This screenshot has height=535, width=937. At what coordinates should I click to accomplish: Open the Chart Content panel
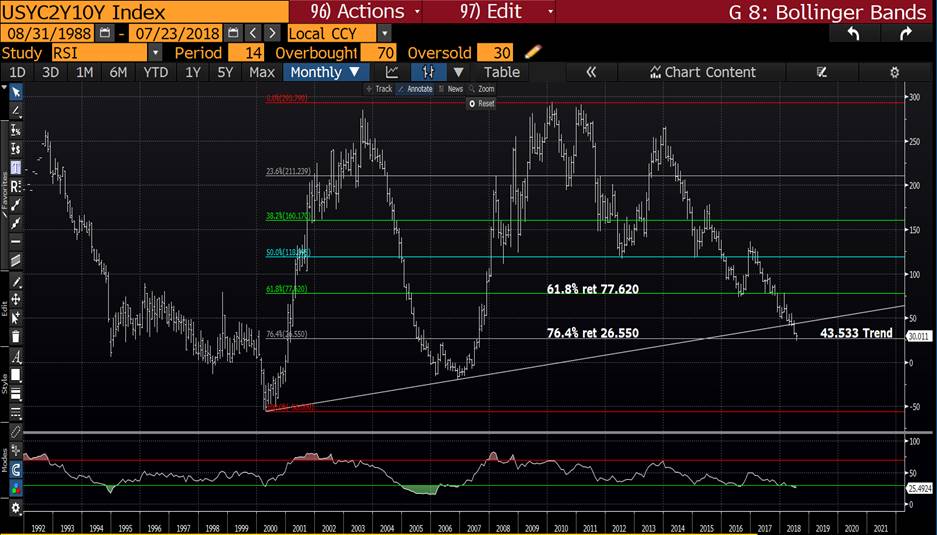[x=702, y=72]
